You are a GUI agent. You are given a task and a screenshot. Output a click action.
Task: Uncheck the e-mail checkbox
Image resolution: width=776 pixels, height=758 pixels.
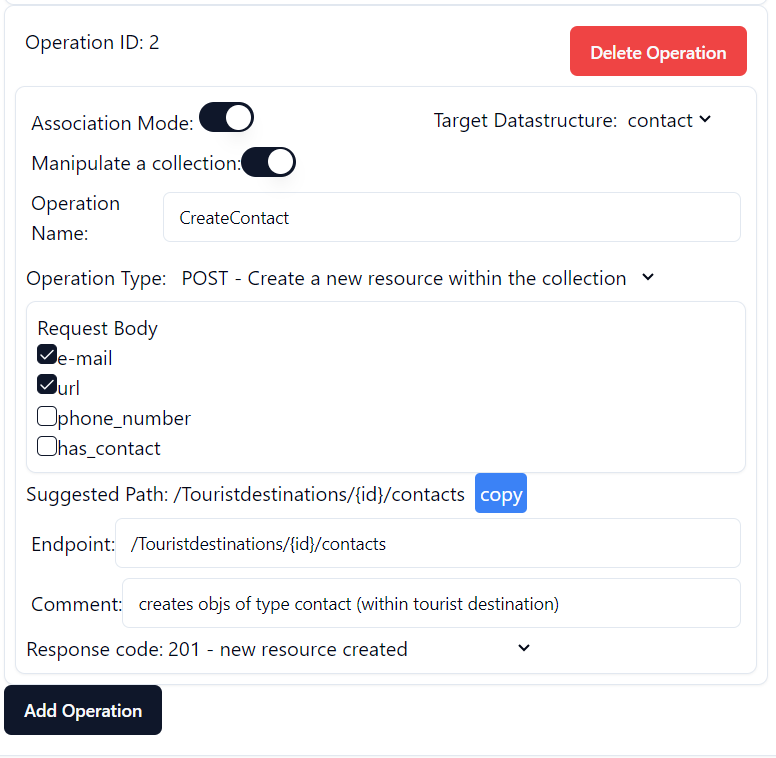[x=47, y=355]
